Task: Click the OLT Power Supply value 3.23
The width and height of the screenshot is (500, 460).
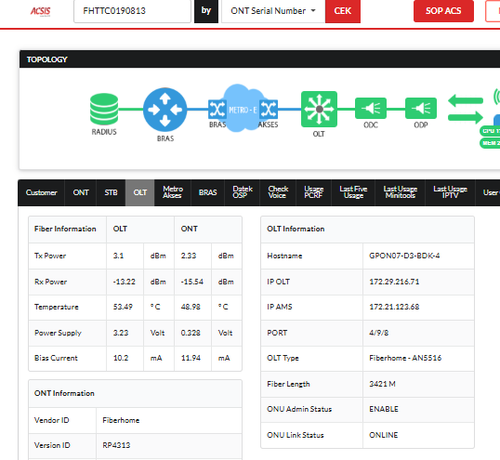Action: point(121,333)
